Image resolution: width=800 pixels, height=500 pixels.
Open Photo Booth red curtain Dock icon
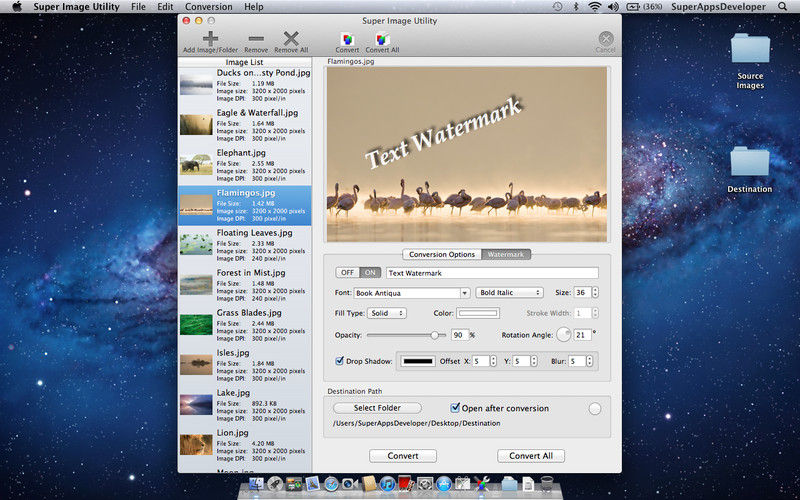pos(406,483)
